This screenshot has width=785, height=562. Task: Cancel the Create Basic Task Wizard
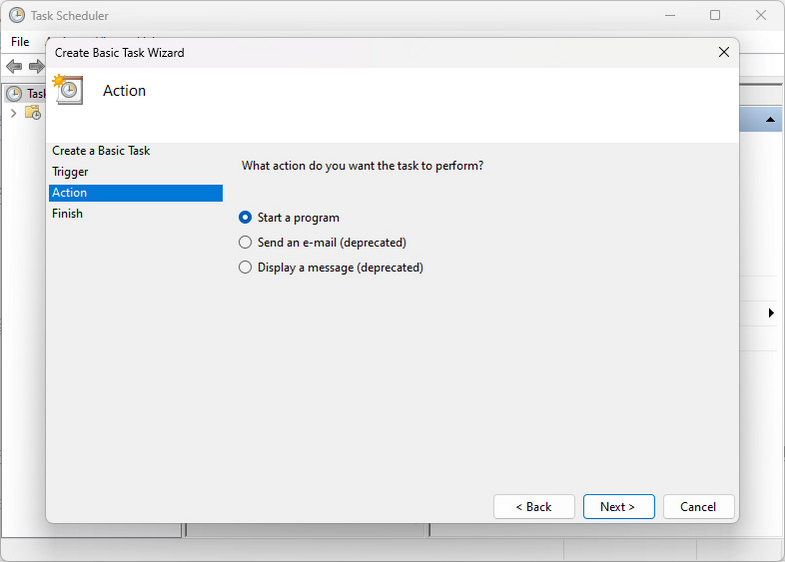pos(698,506)
